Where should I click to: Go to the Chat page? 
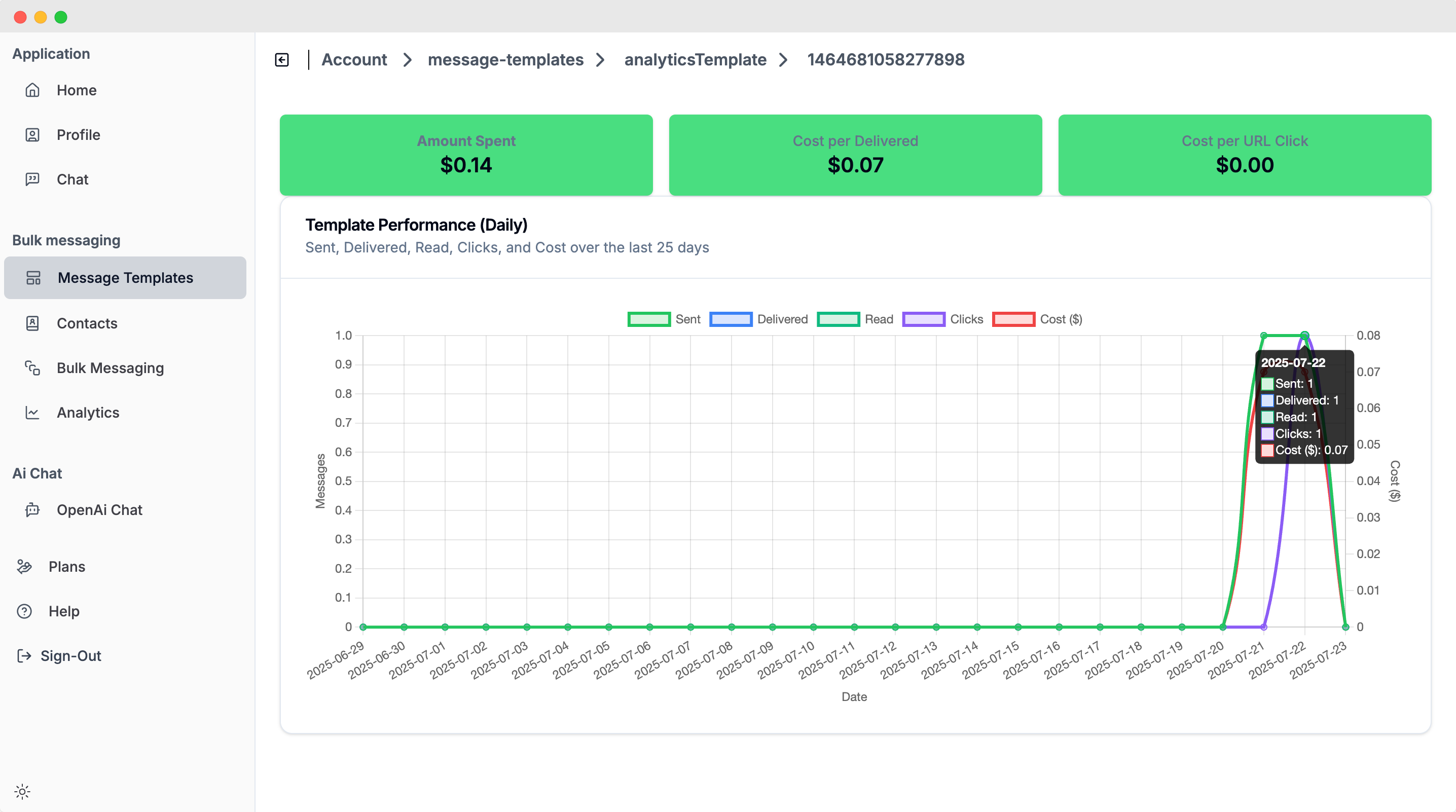click(125, 180)
